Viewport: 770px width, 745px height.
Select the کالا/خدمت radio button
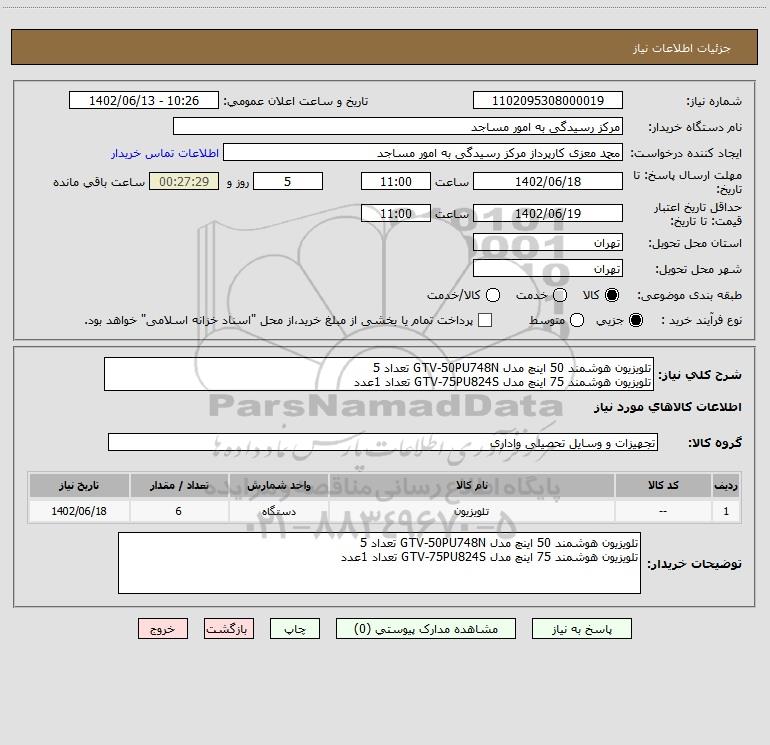493,295
